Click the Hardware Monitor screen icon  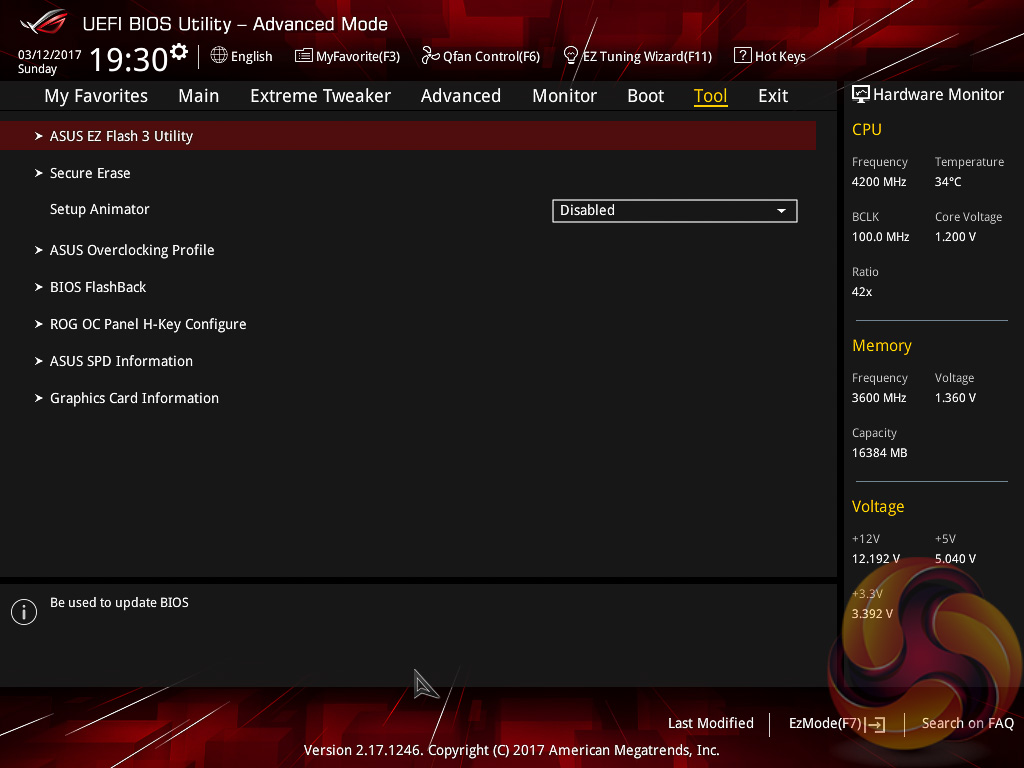click(861, 95)
